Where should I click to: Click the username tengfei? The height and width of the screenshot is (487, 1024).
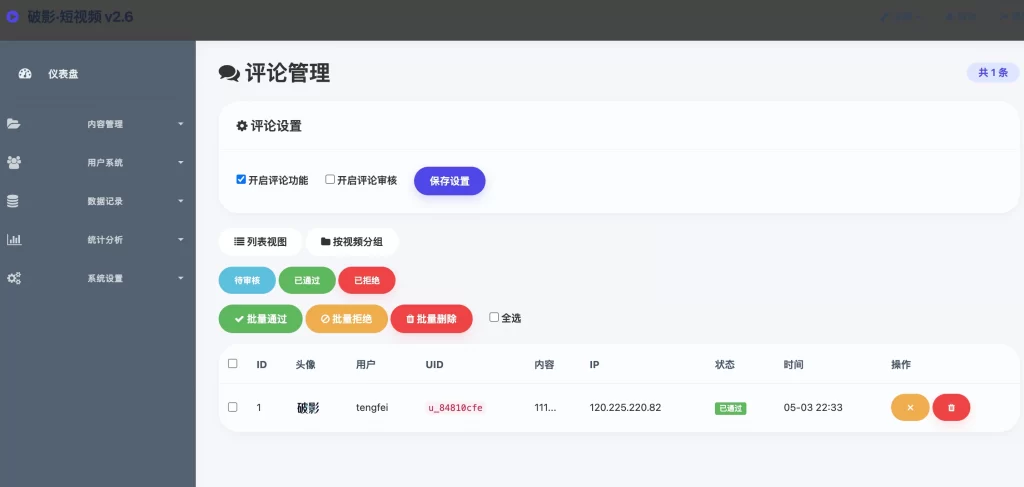pos(372,408)
